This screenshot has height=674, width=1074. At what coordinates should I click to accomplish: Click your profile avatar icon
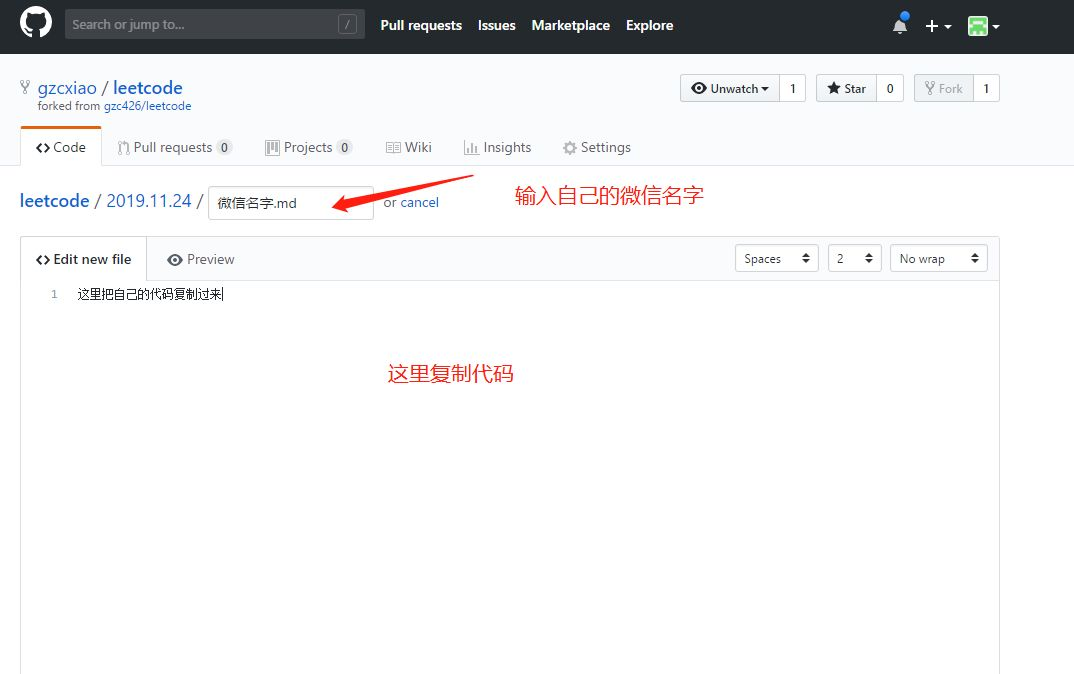978,26
